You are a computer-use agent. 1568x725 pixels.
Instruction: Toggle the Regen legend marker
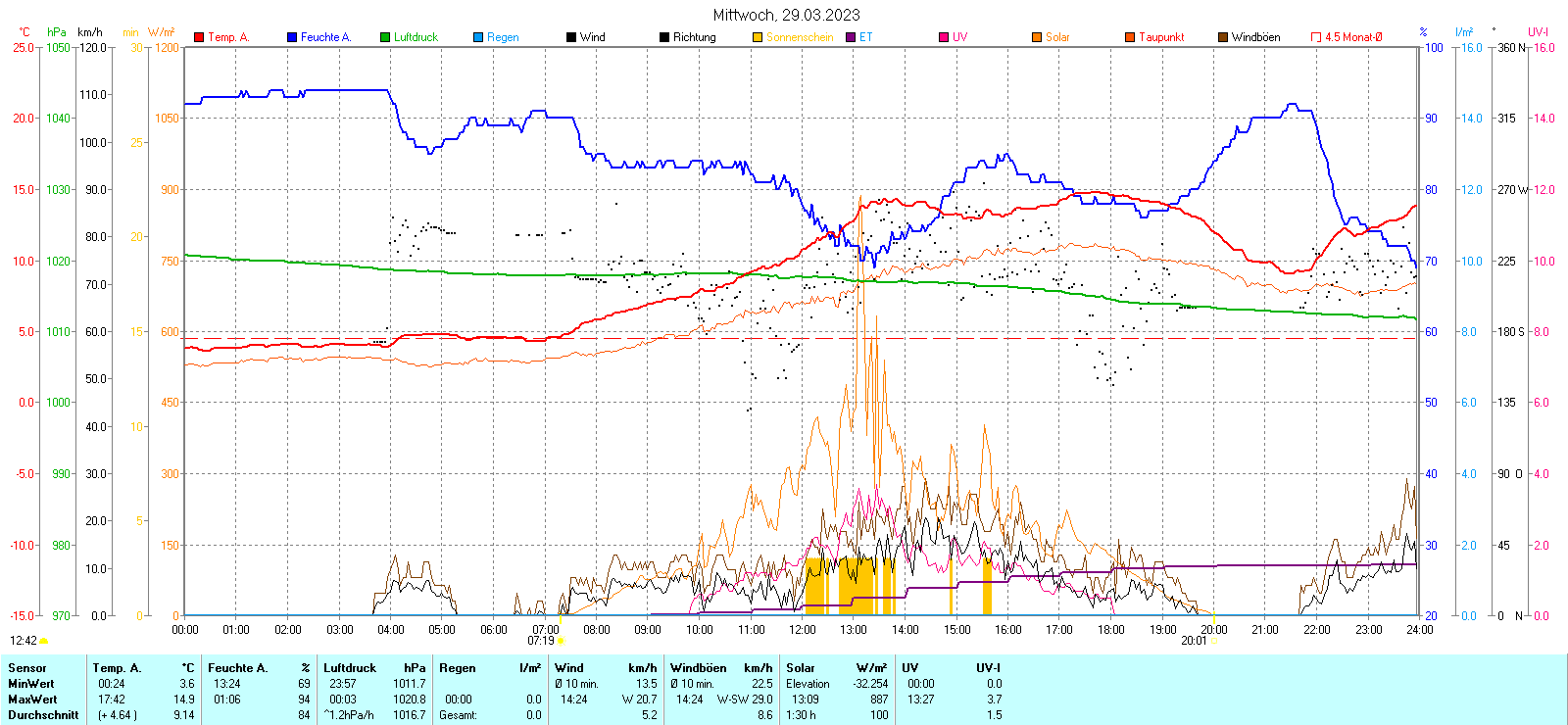(x=478, y=37)
